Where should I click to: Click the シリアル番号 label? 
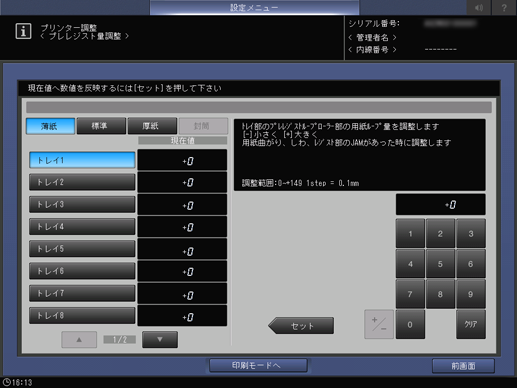[x=374, y=23]
